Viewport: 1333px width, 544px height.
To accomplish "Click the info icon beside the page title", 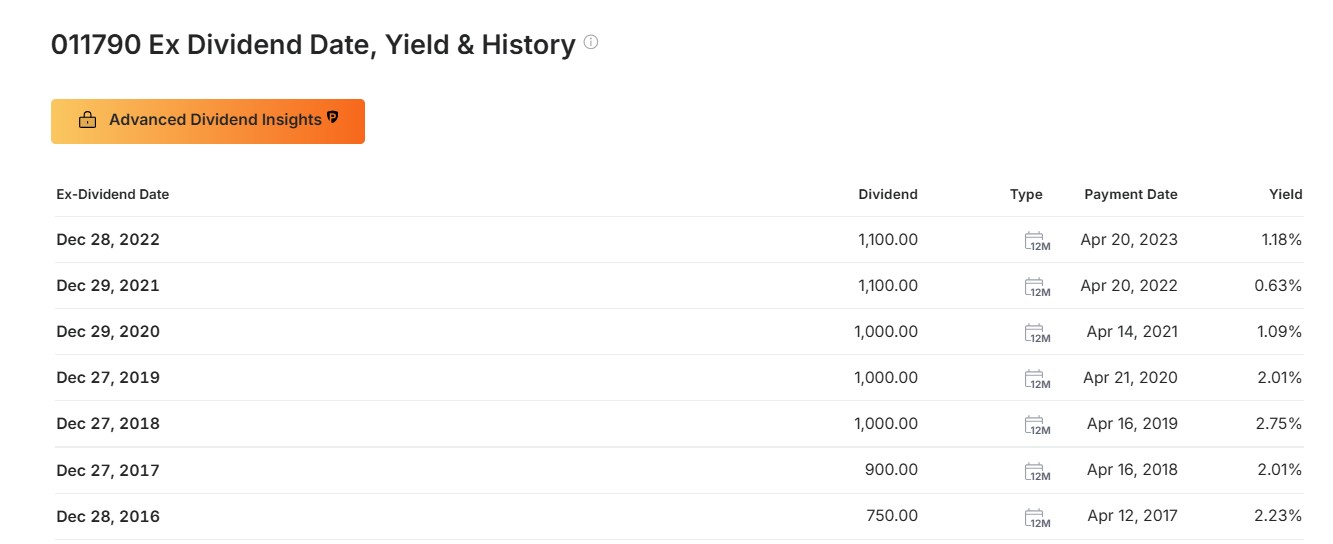I will click(591, 43).
